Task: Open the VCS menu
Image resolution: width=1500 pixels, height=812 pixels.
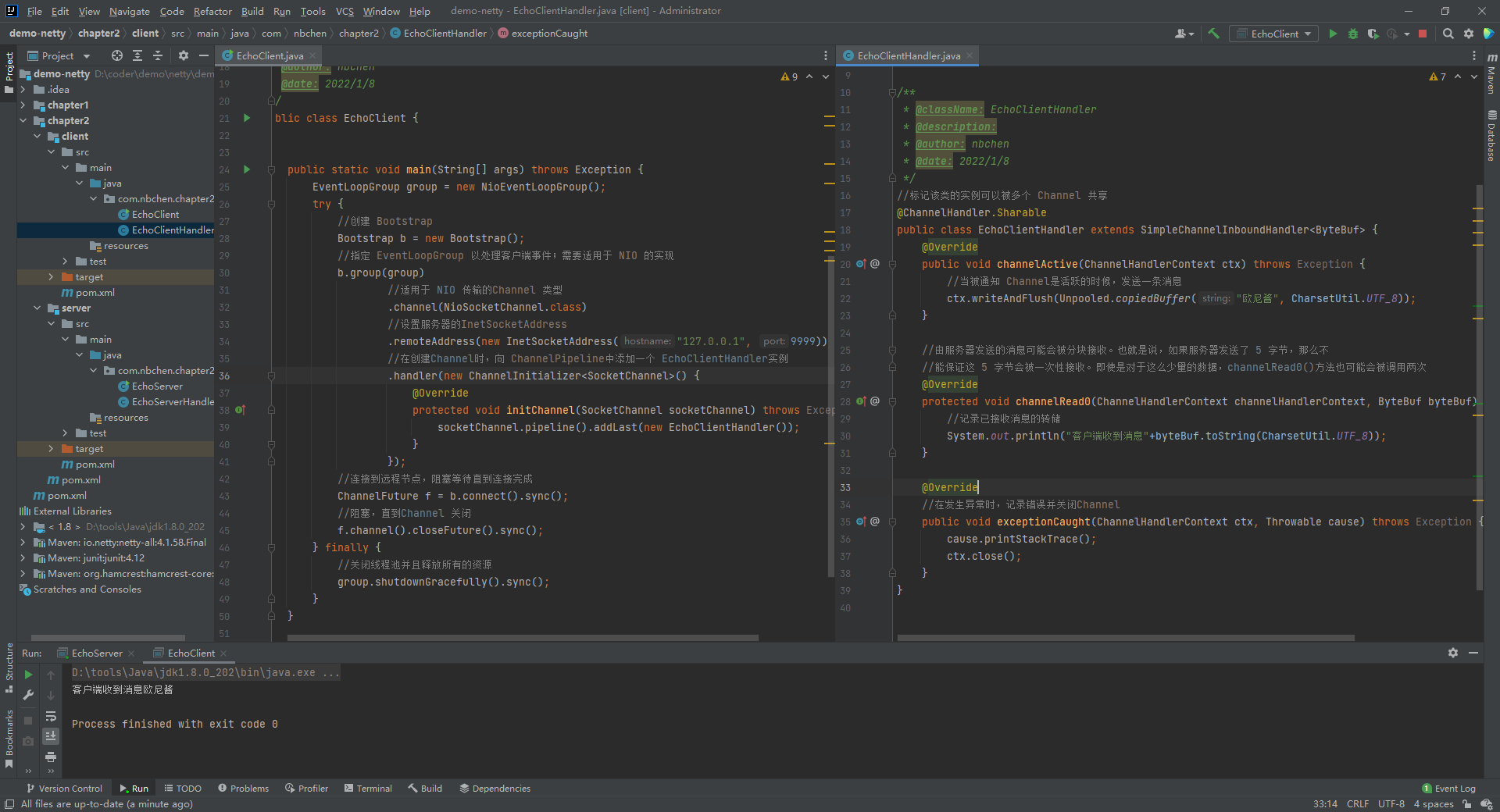Action: (x=345, y=11)
